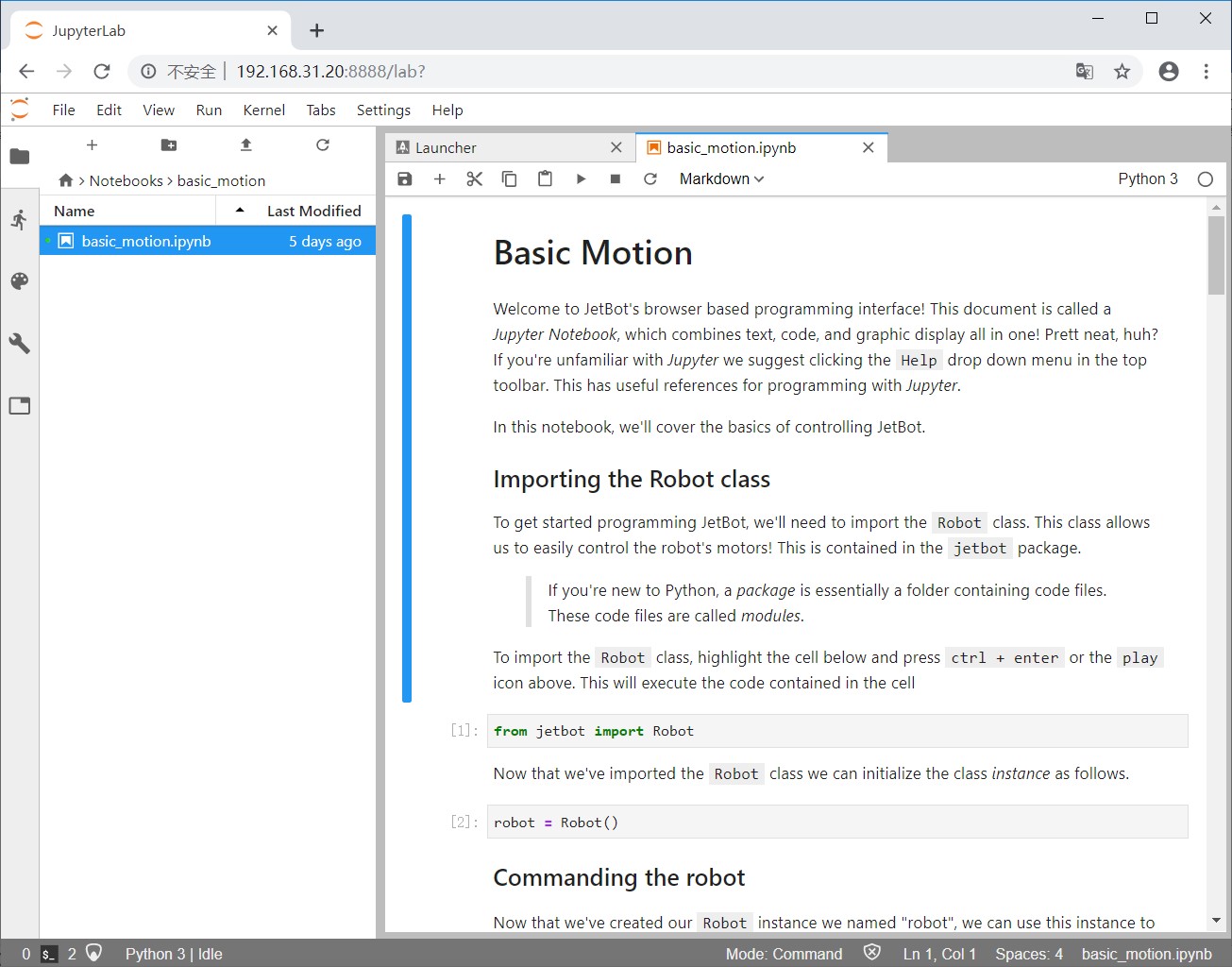This screenshot has height=967, width=1232.
Task: Open the Running Terminals and Kernels panel
Action: 20,219
